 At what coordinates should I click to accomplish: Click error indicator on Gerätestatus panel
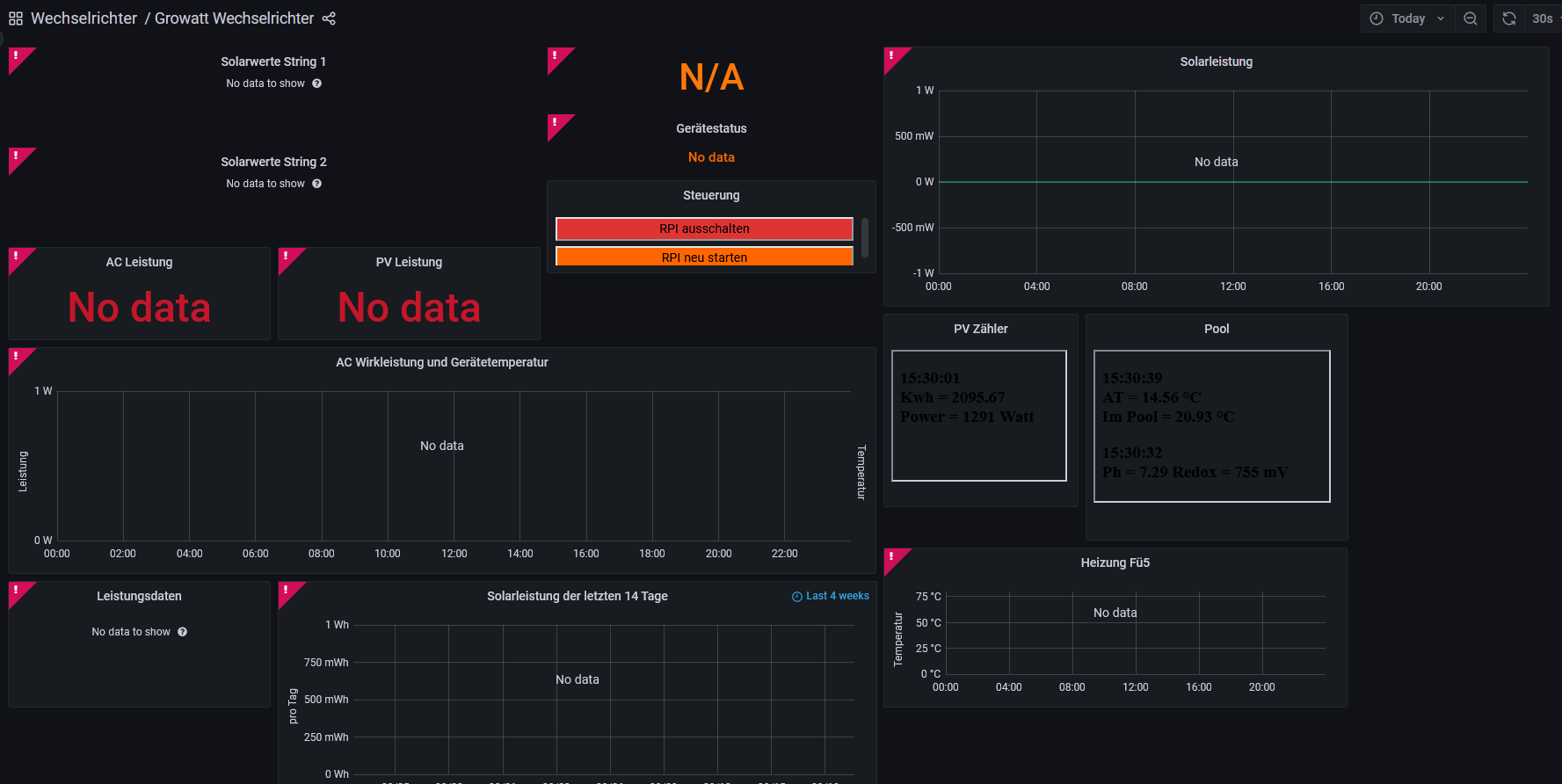556,123
